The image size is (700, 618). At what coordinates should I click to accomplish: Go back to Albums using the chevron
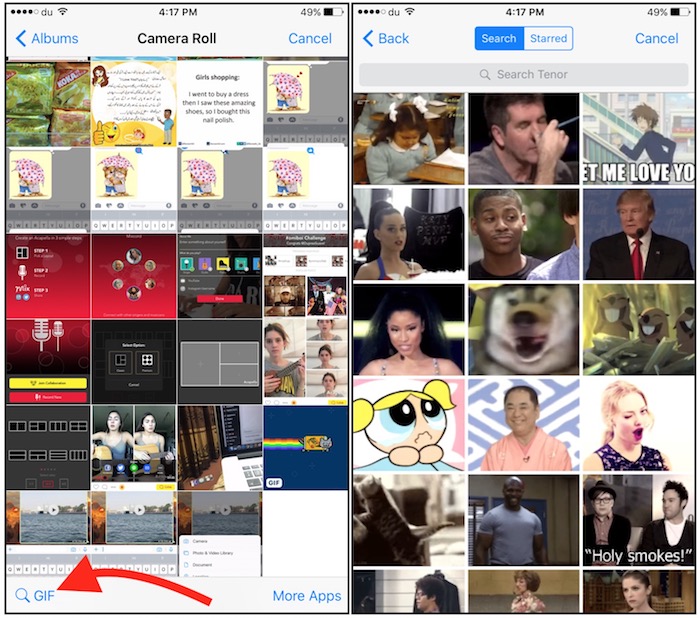[21, 38]
